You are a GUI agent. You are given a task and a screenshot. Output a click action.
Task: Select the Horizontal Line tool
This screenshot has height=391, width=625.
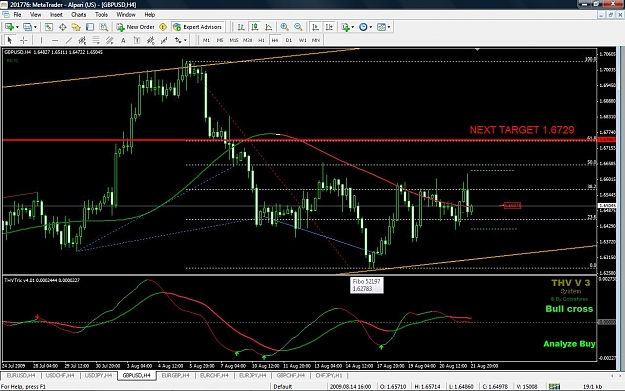[x=55, y=40]
